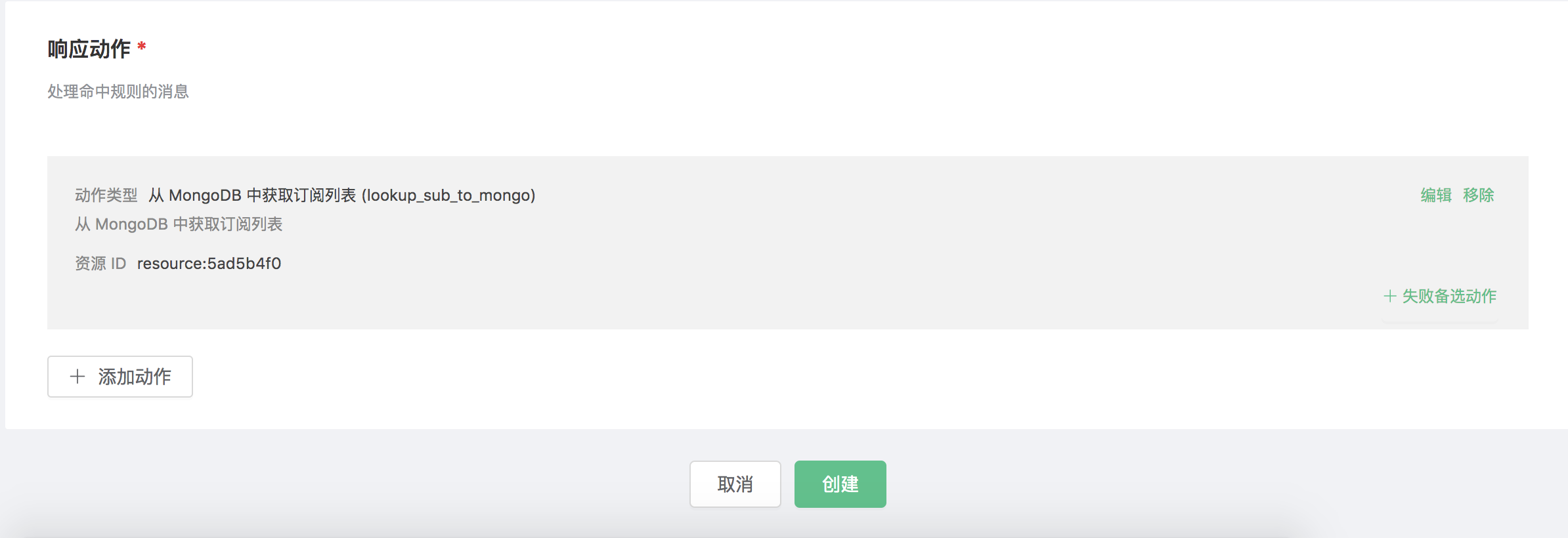Viewport: 1568px width, 538px height.
Task: Click the 响应动作 section heading
Action: [x=89, y=49]
